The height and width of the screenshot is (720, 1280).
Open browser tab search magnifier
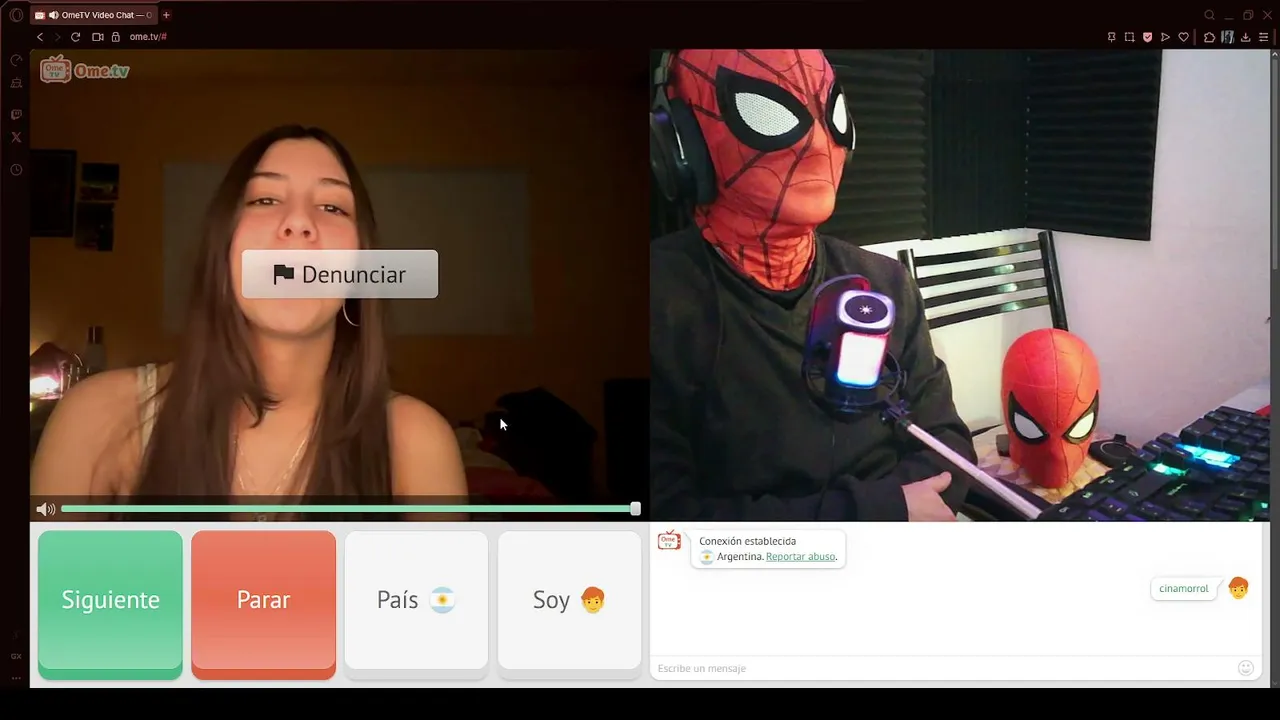[x=1209, y=15]
